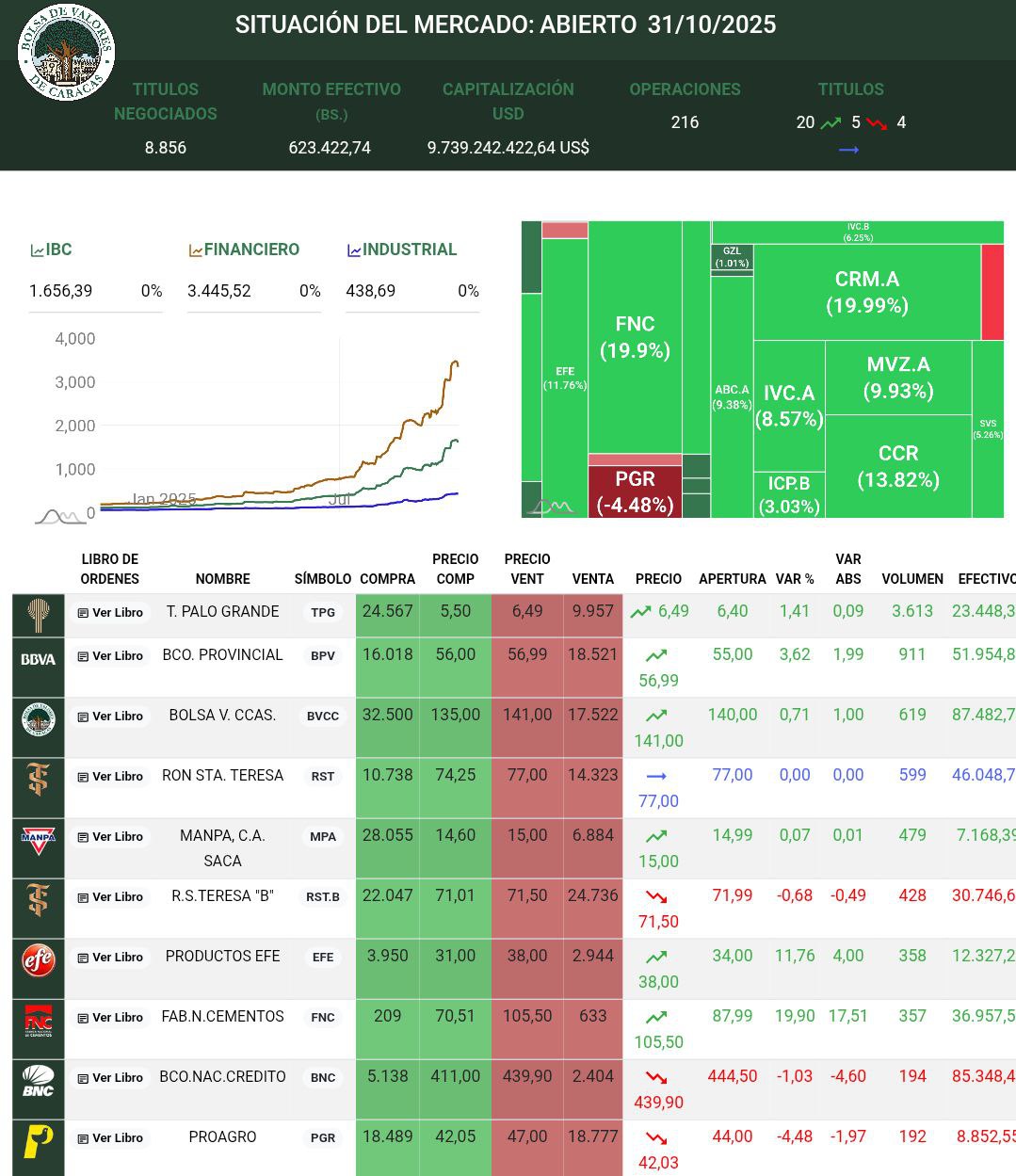The image size is (1016, 1176).
Task: Open Ver Libro for R.S.Teresa "B"
Action: click(x=110, y=897)
